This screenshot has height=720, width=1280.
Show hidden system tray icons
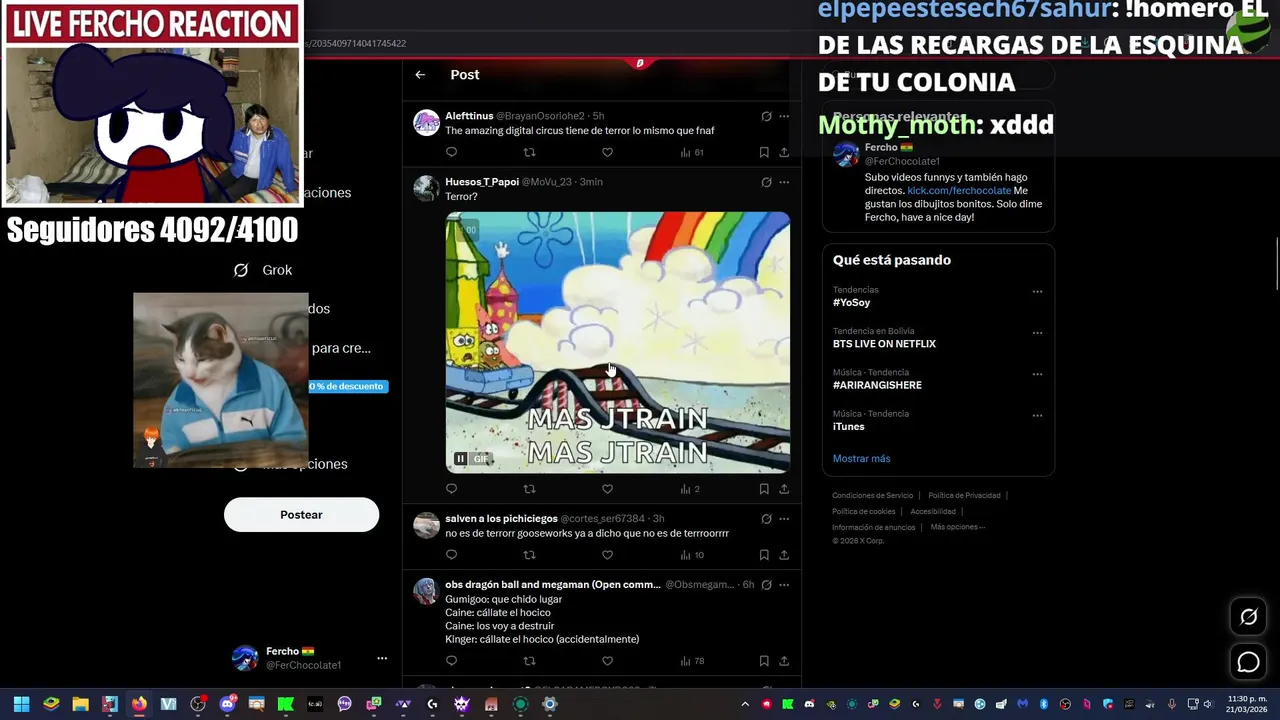[745, 704]
